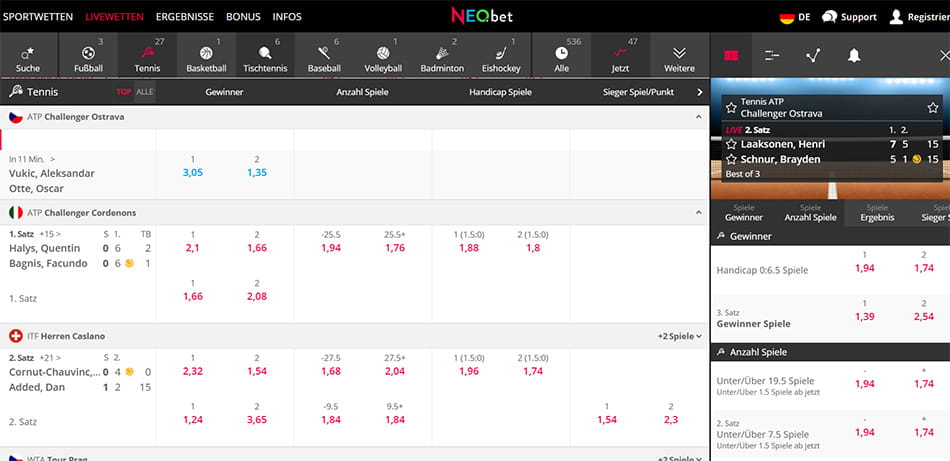Image resolution: width=950 pixels, height=461 pixels.
Task: Open the settings sliders icon in side panel
Action: click(772, 56)
